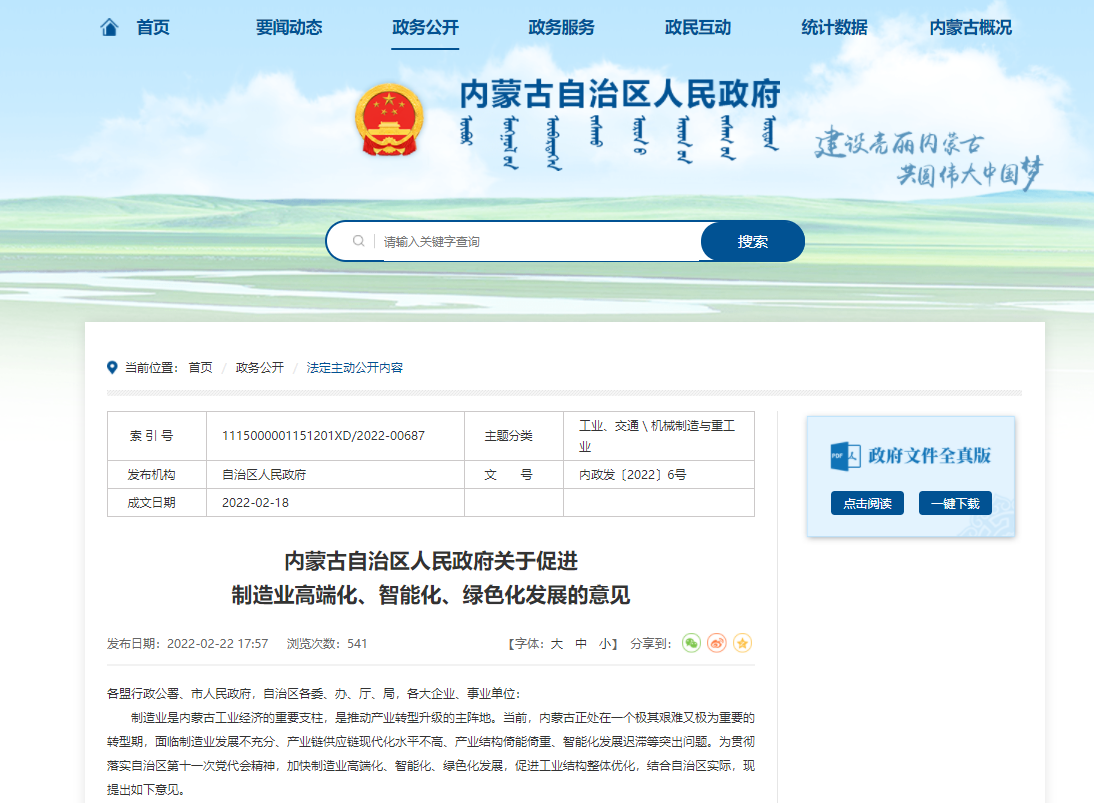Click the home icon beside 首页

tap(110, 27)
